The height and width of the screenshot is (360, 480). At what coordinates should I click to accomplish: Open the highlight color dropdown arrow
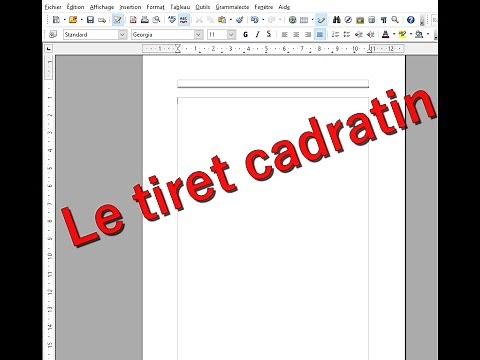click(411, 34)
